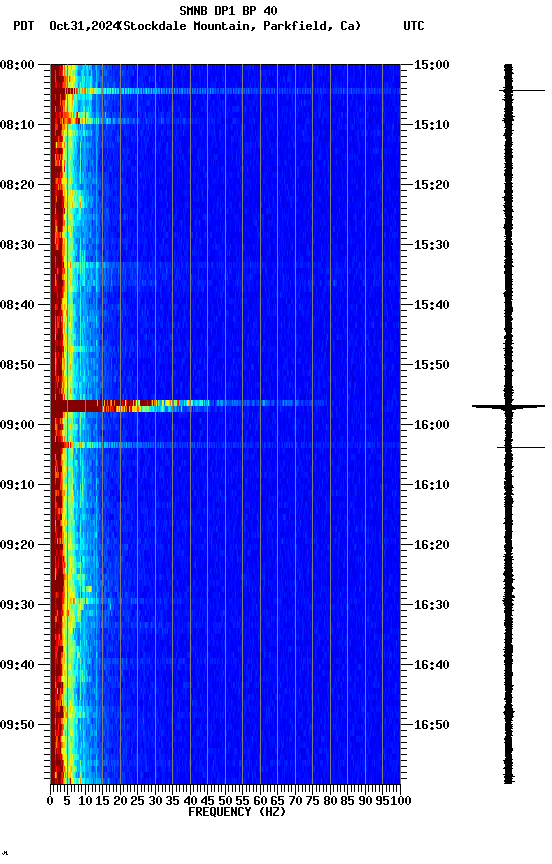Click the 20 Hz frequency tick label

click(x=120, y=802)
